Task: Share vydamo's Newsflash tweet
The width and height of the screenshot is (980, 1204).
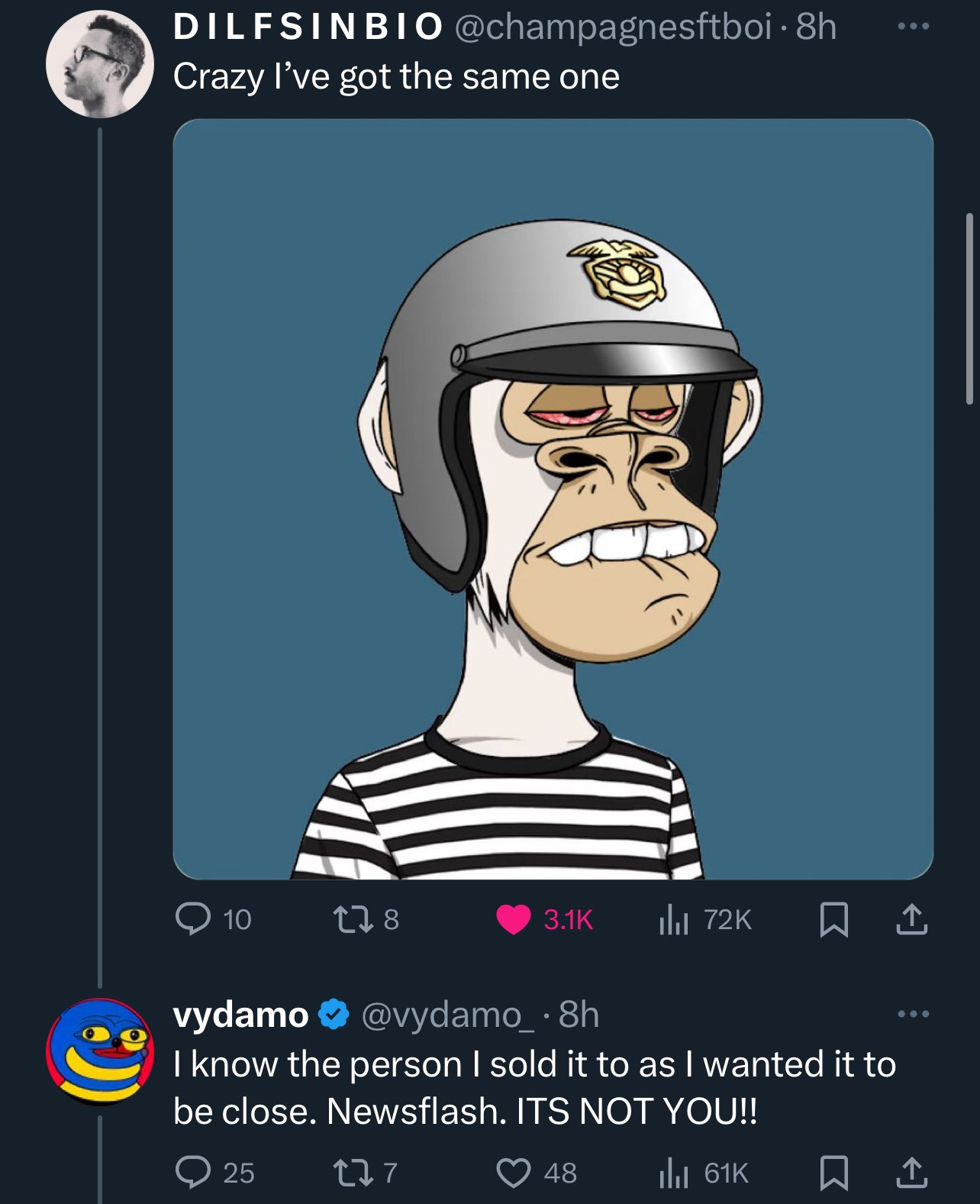Action: click(911, 1172)
